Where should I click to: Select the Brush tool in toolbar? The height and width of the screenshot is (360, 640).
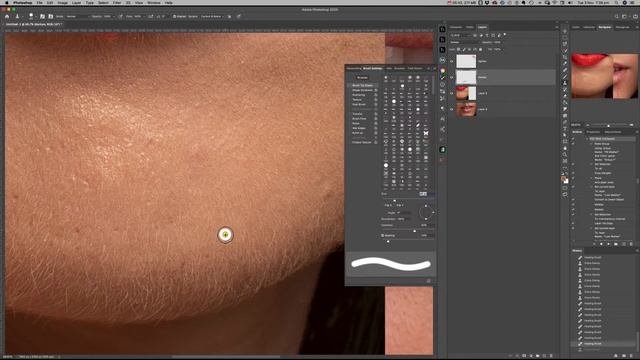point(565,76)
